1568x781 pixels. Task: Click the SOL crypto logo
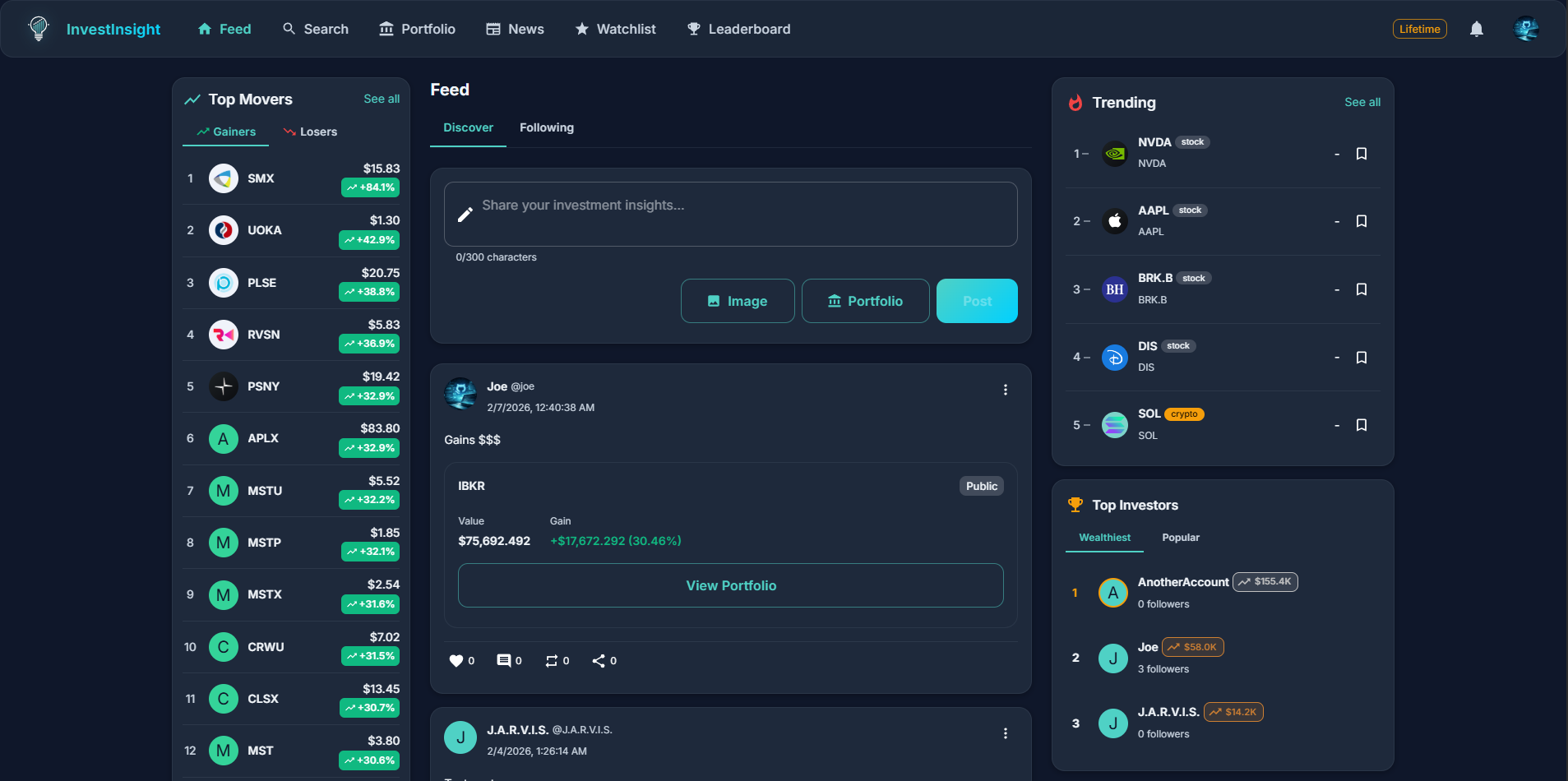tap(1114, 425)
